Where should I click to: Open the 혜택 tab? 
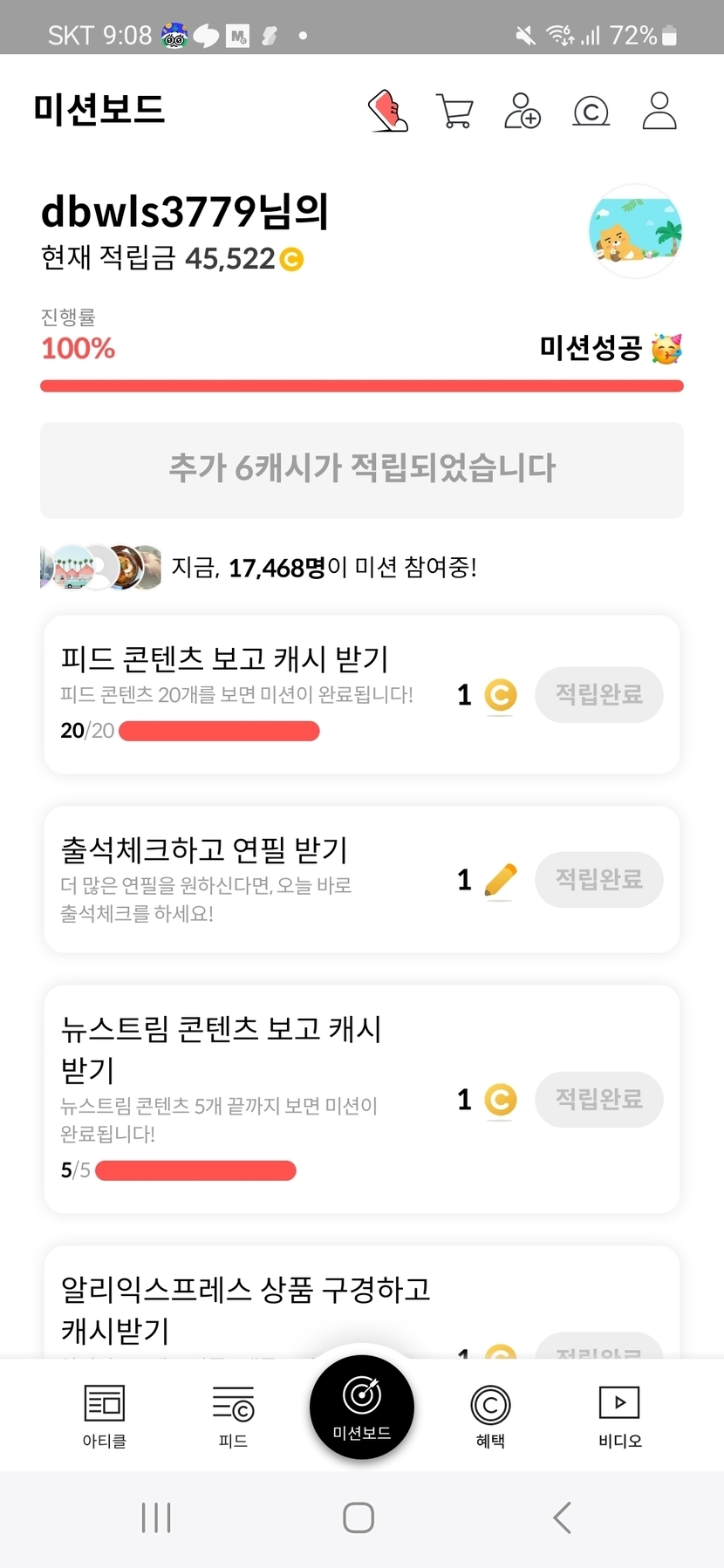(x=490, y=1415)
